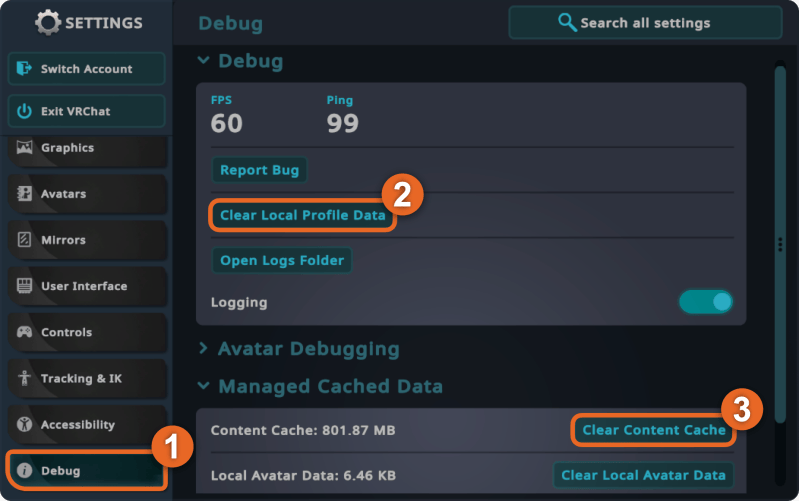This screenshot has width=799, height=501.
Task: Click the Debug info icon
Action: tap(24, 470)
